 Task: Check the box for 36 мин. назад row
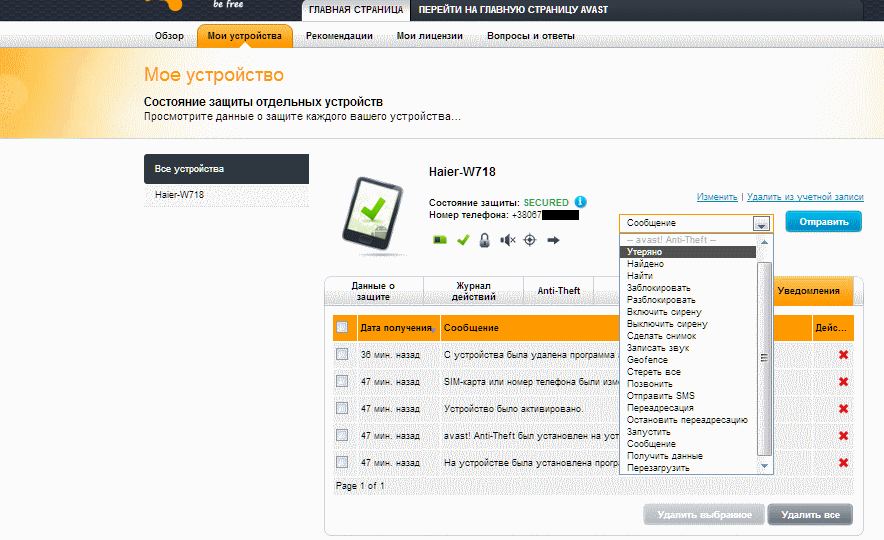pyautogui.click(x=342, y=355)
